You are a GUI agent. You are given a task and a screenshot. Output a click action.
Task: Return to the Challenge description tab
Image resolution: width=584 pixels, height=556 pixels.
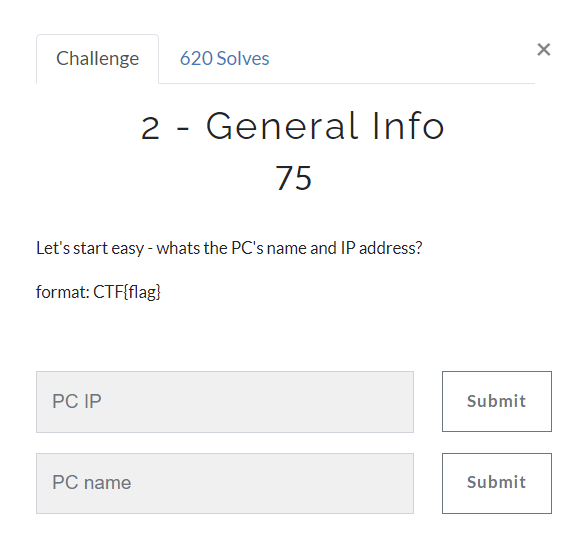[98, 58]
